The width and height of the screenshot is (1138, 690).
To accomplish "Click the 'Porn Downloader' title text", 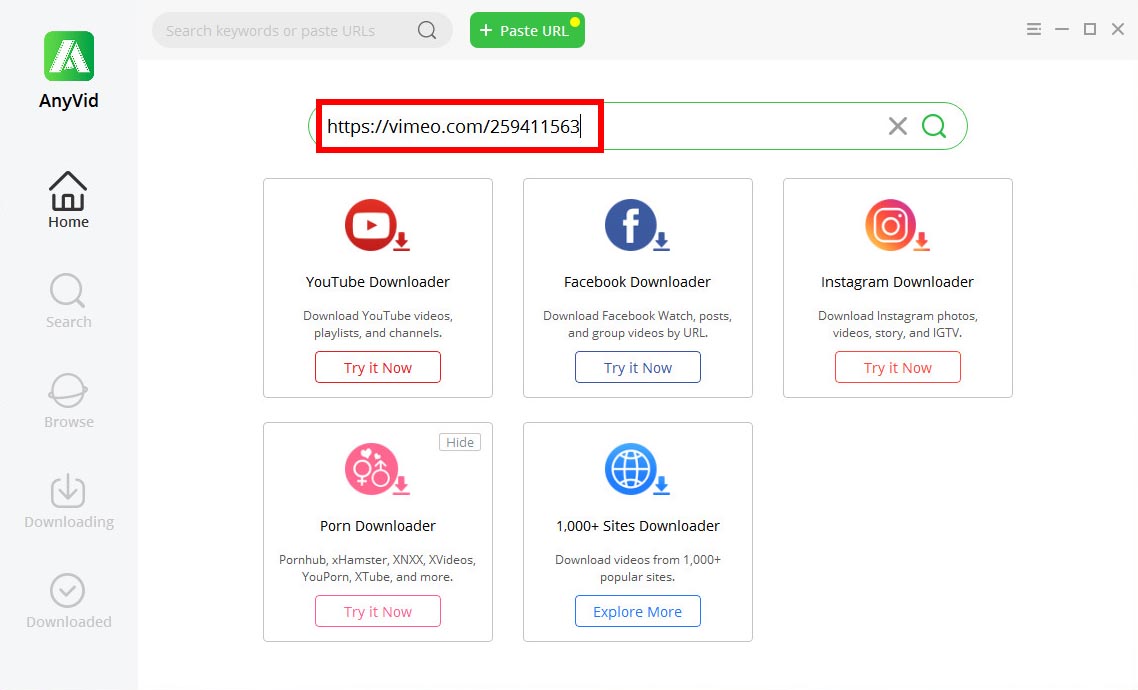I will pos(377,526).
